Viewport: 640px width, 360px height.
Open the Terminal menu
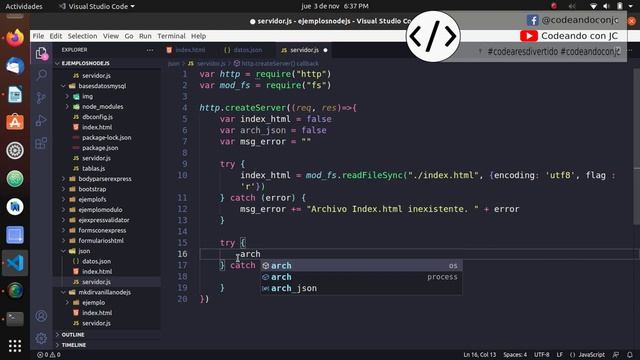click(171, 36)
